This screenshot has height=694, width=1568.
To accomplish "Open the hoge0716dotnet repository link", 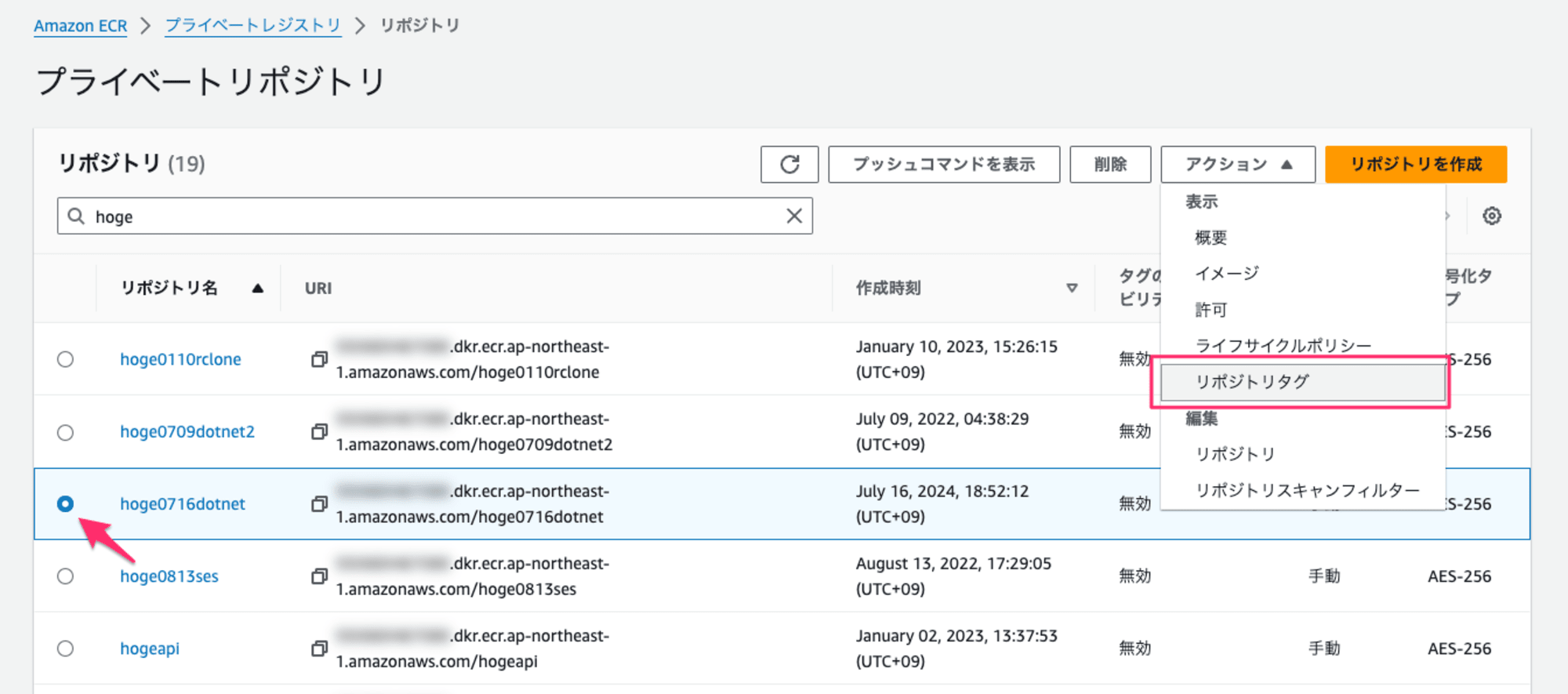I will coord(183,503).
